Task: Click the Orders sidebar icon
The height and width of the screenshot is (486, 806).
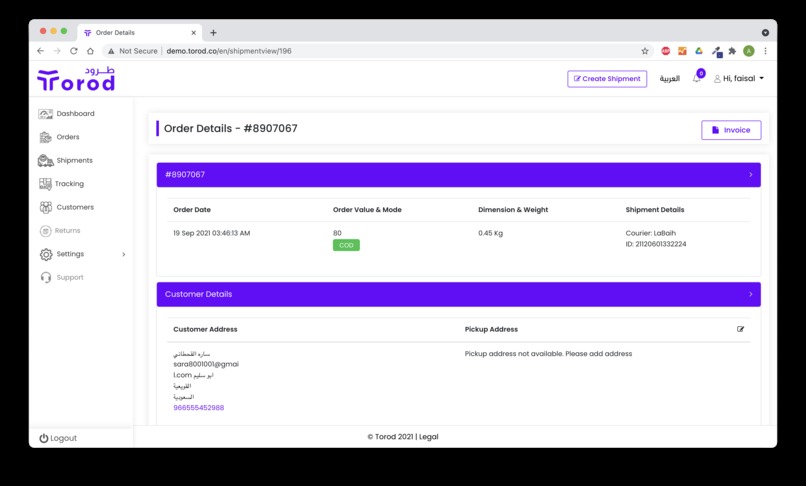Action: [x=45, y=137]
